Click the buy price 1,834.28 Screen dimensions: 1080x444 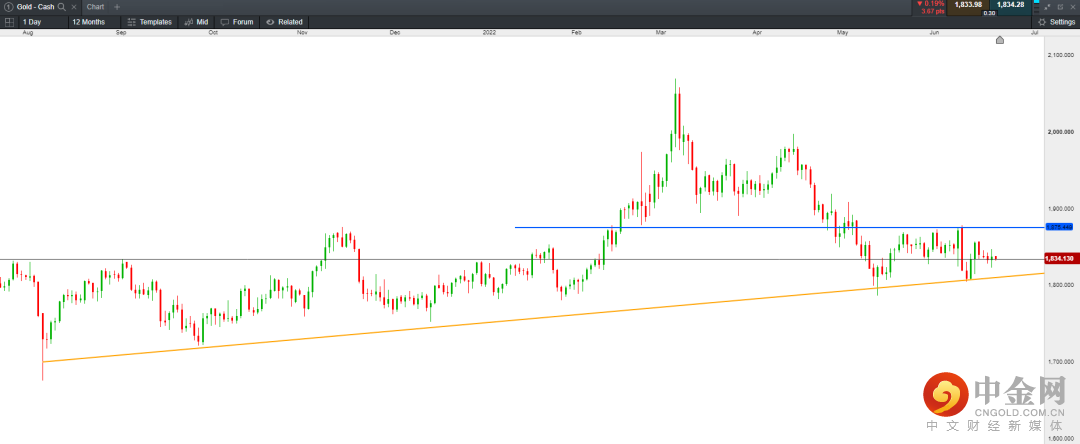click(x=1010, y=5)
